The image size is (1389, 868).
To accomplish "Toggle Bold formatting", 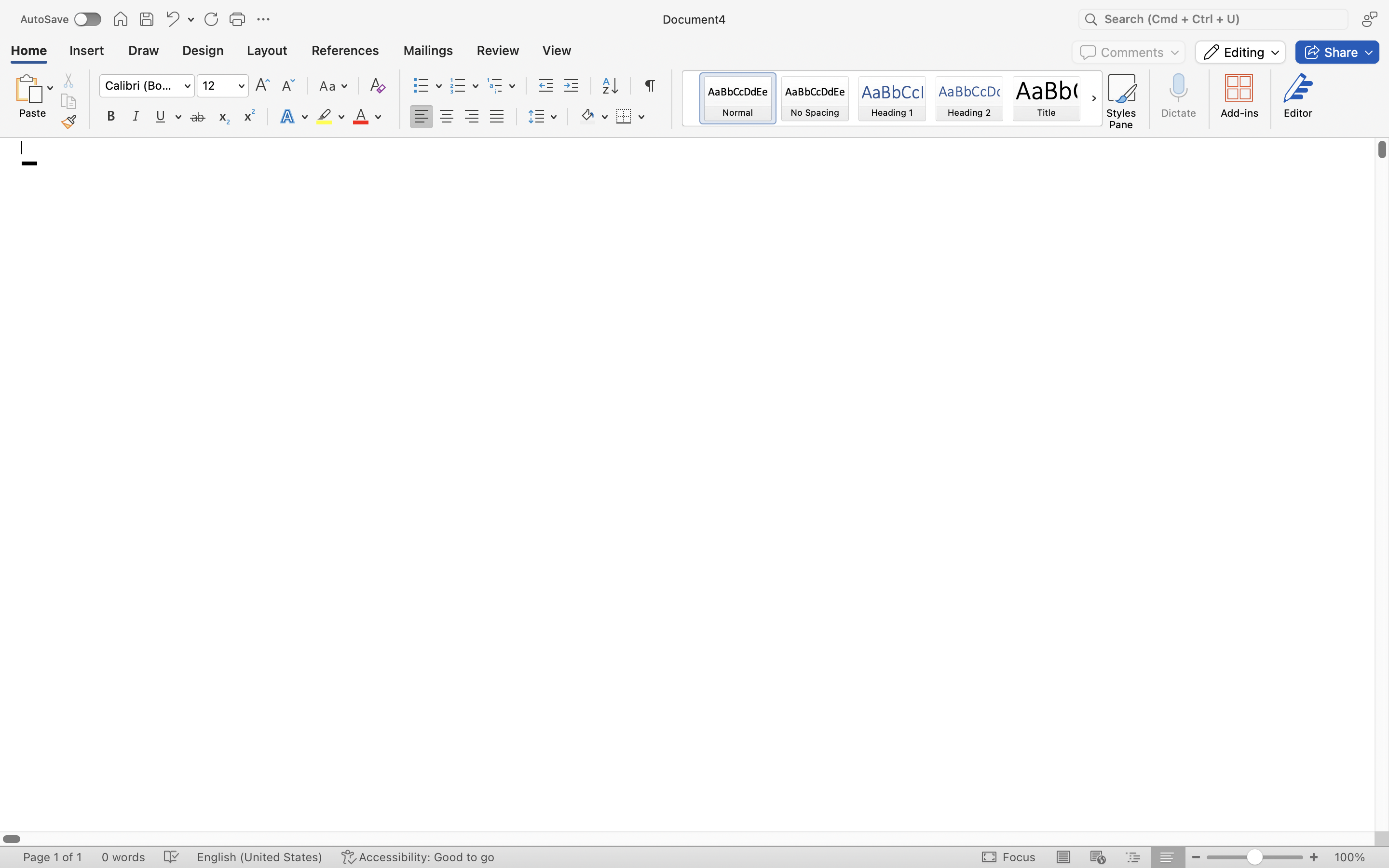I will (x=111, y=117).
